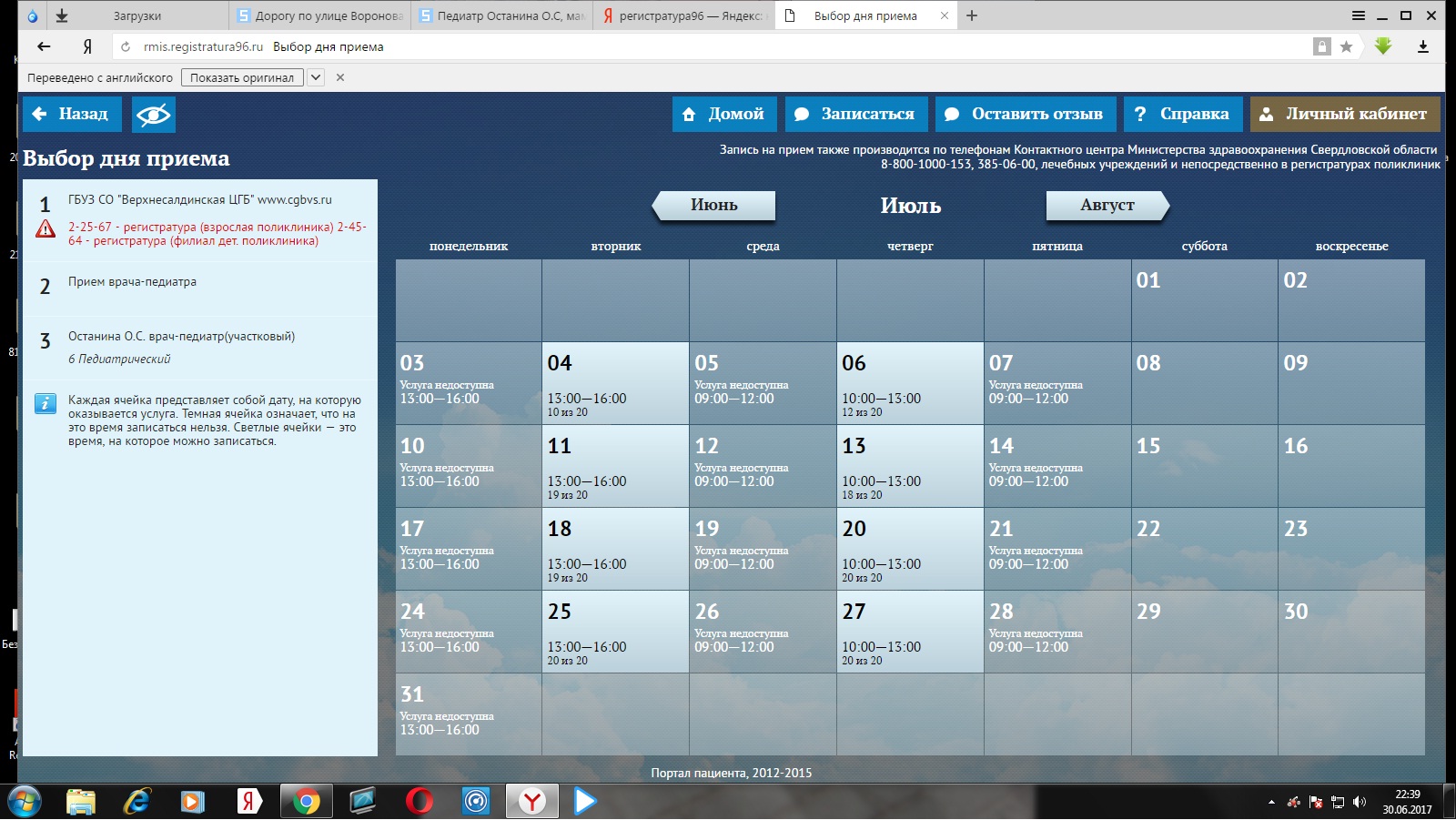This screenshot has height=820, width=1456.
Task: Open Личный кабинет personal account
Action: click(x=1344, y=115)
